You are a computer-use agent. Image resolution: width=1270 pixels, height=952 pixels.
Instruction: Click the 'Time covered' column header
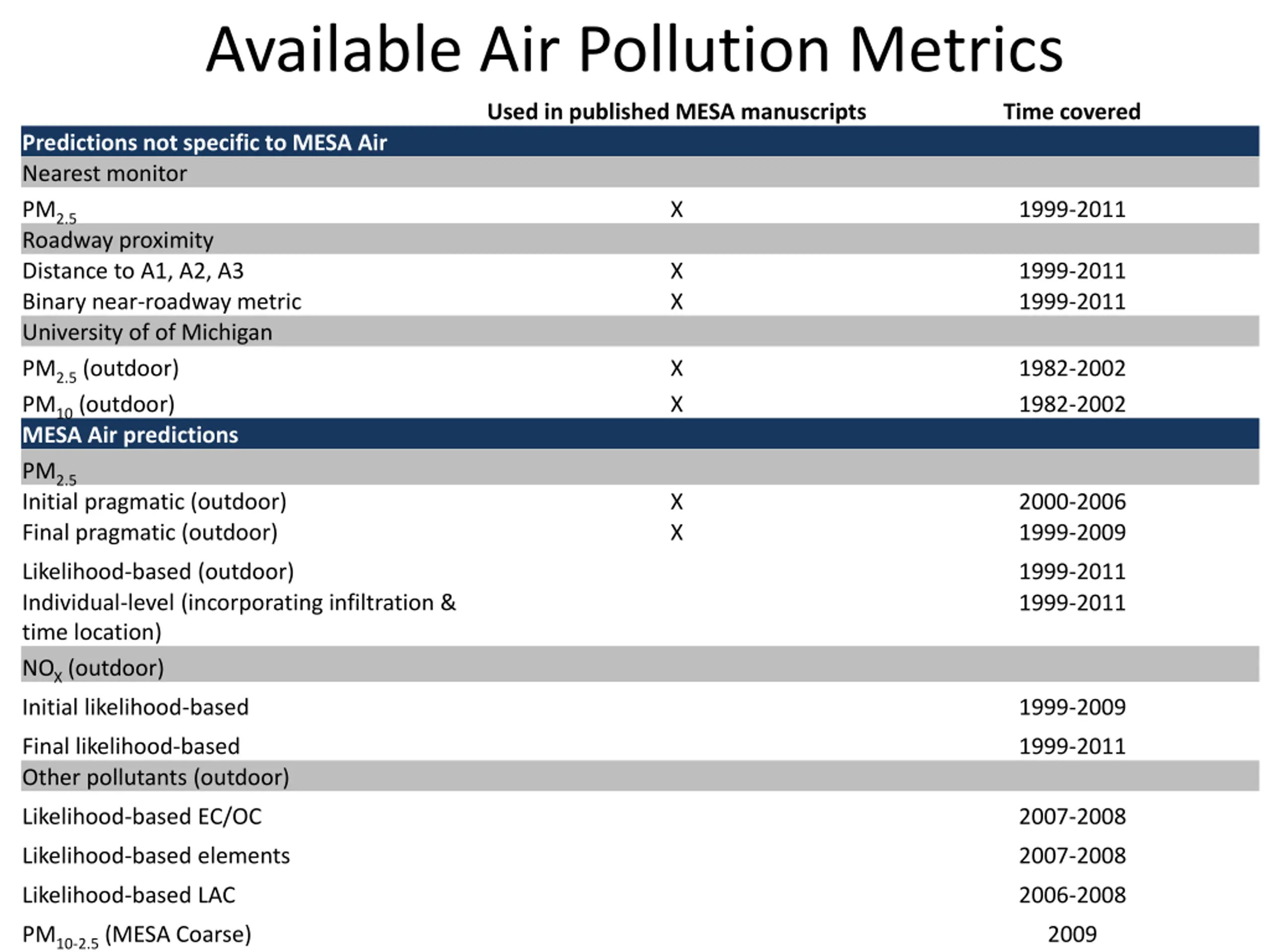coord(1072,112)
